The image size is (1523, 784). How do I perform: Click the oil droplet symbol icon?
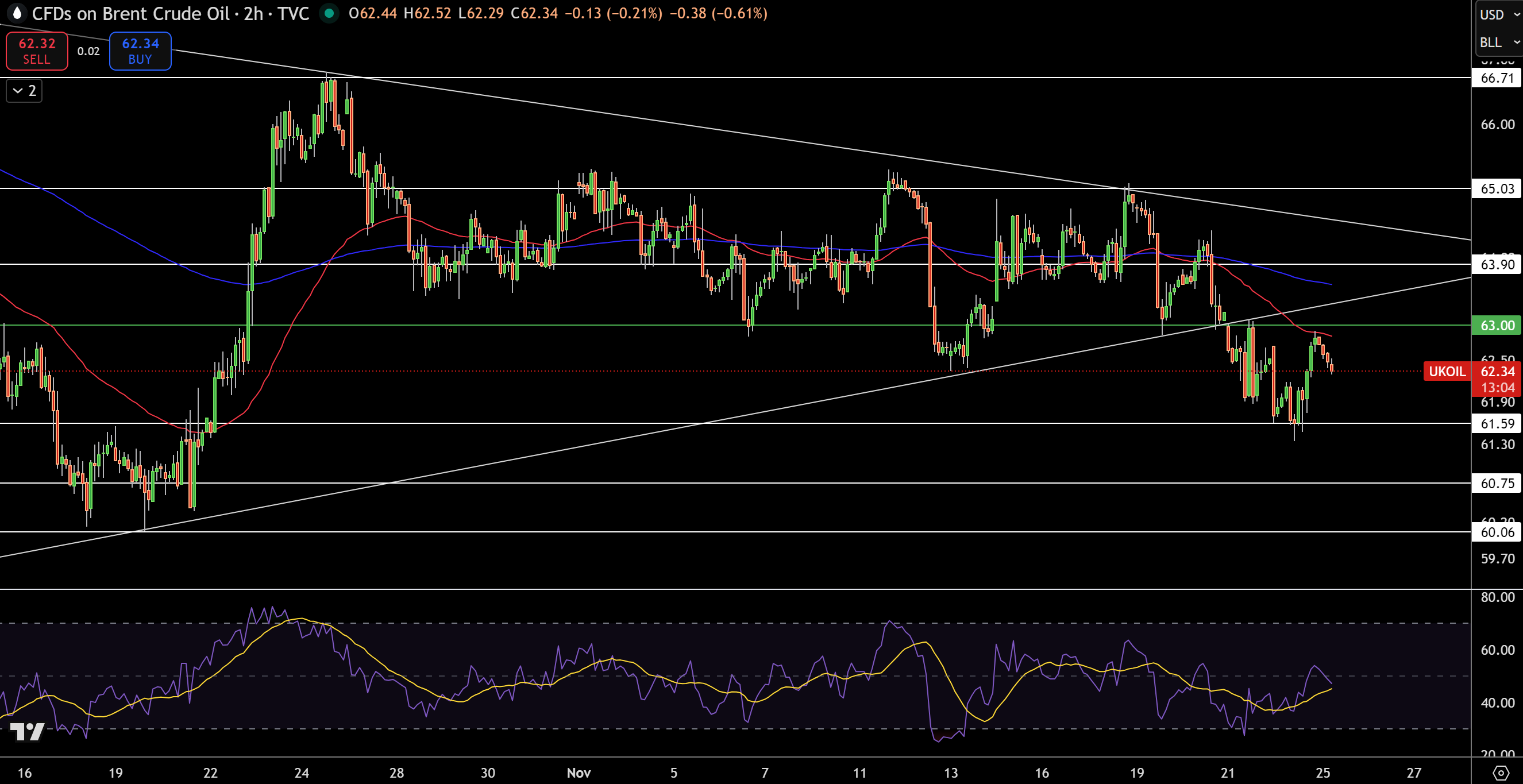pos(18,14)
